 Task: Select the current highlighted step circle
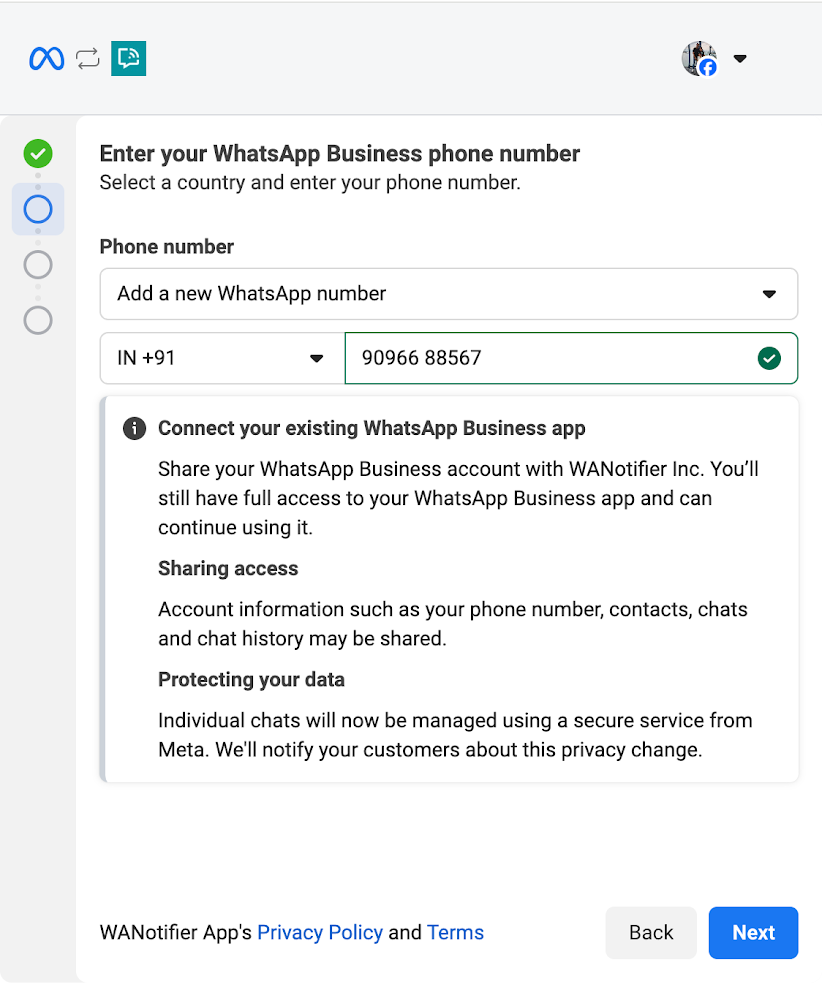coord(38,209)
